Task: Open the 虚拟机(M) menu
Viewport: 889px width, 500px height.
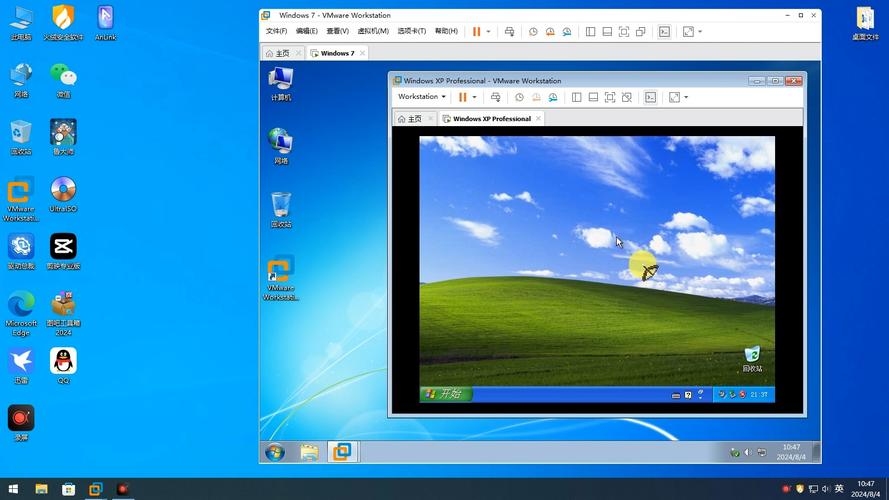Action: pos(375,32)
